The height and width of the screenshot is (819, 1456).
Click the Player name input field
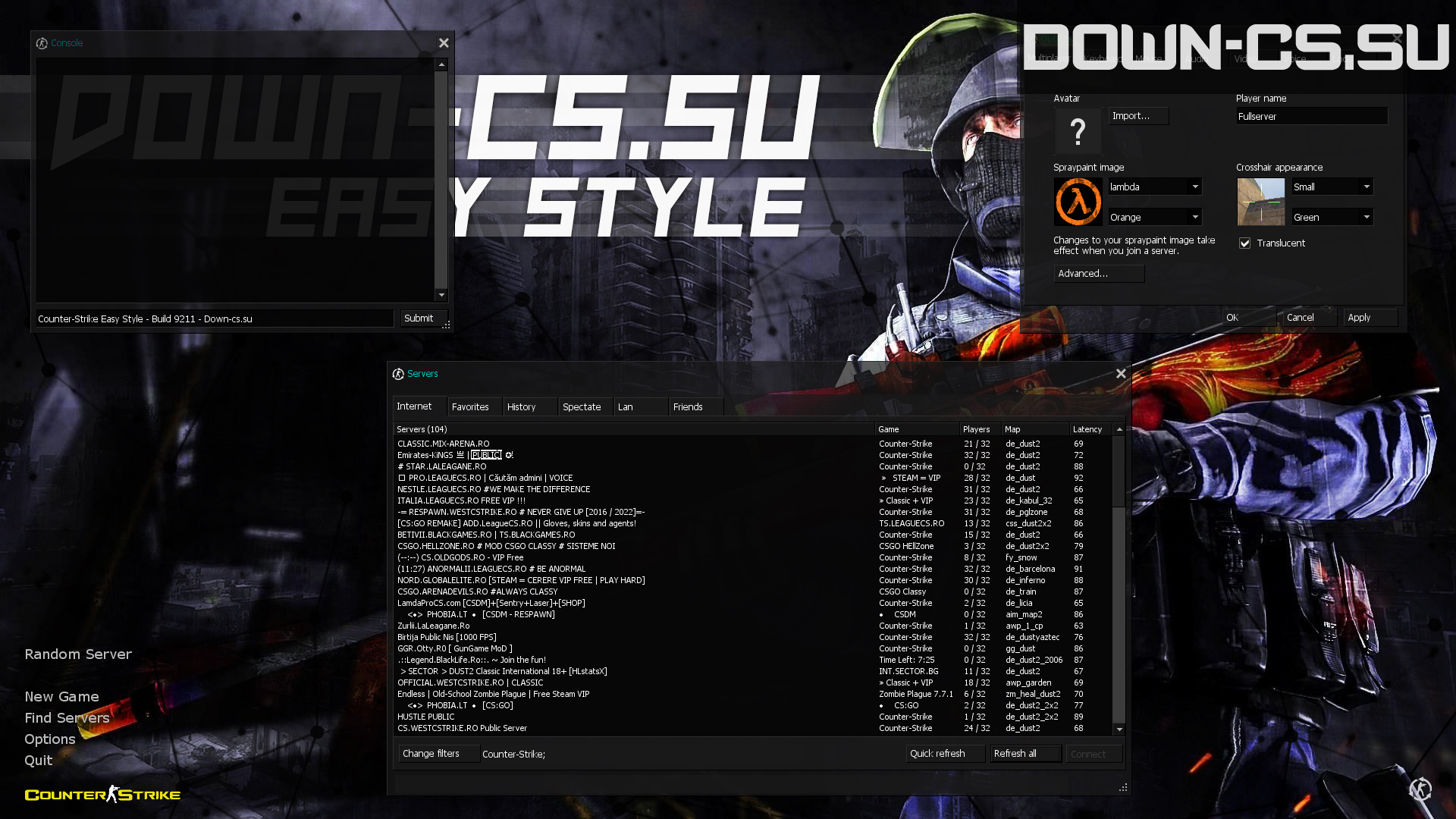1312,116
